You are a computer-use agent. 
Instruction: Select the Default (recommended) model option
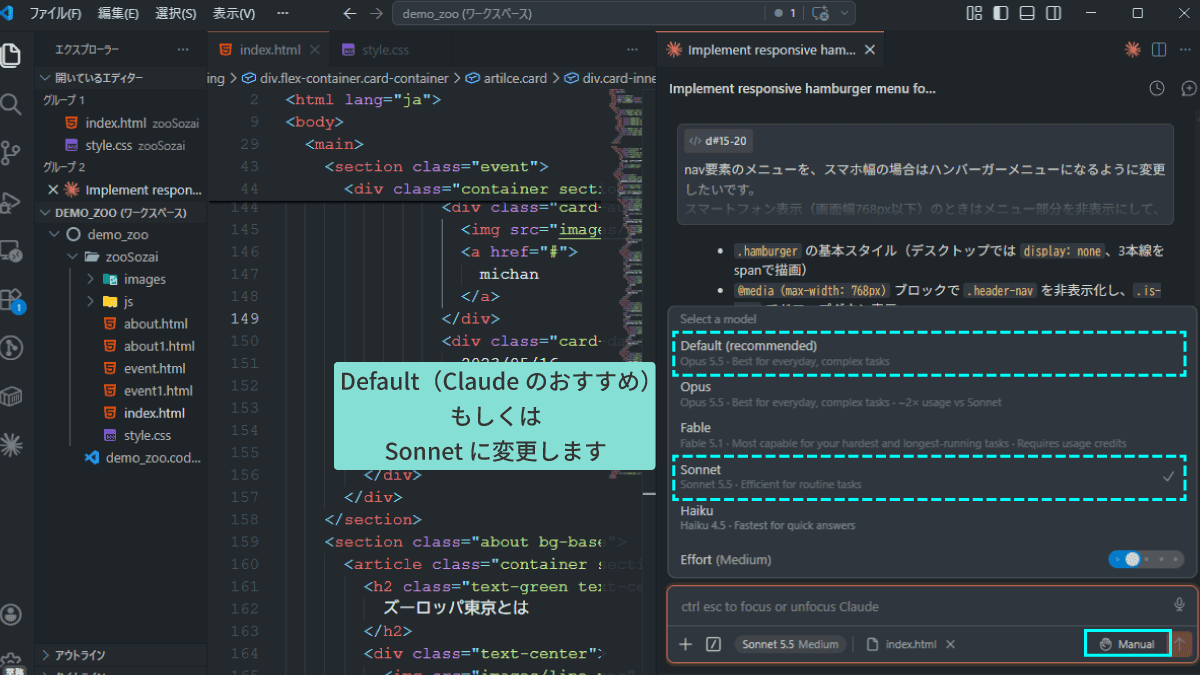[929, 353]
